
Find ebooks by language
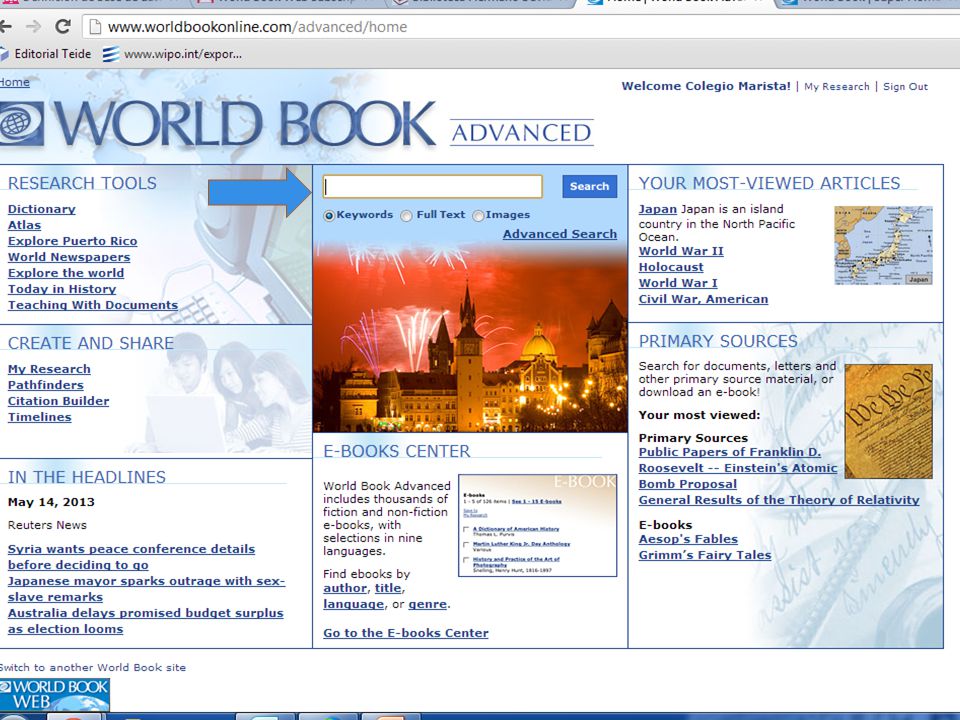coord(353,604)
